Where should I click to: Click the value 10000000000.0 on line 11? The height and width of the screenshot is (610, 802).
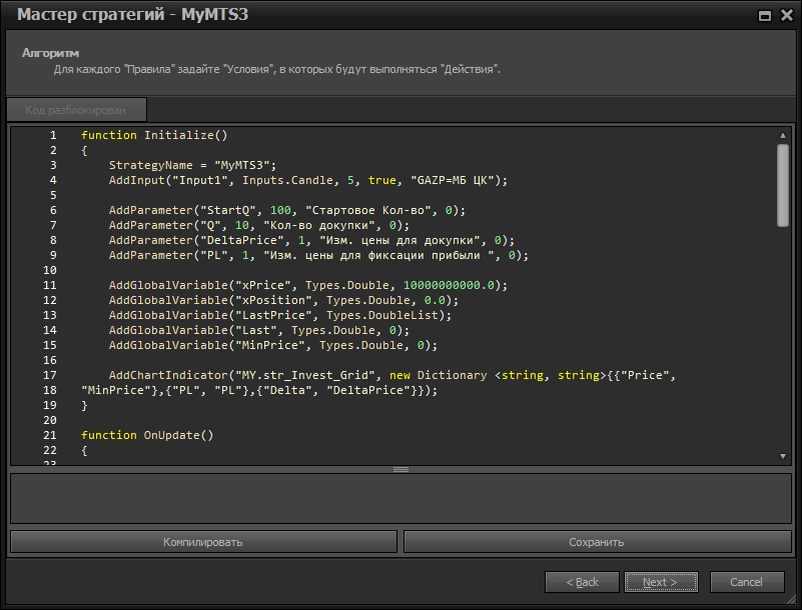(449, 285)
